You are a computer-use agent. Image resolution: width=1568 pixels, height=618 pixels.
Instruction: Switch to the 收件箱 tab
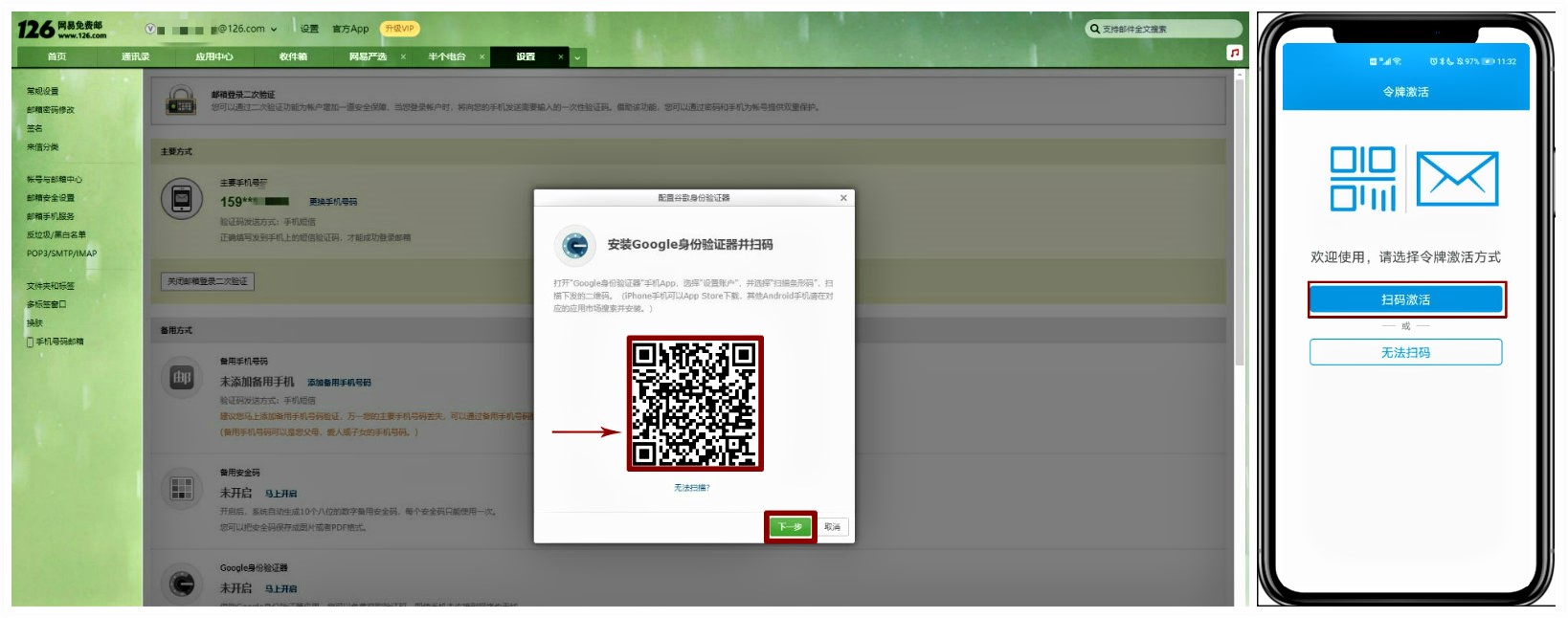[293, 57]
